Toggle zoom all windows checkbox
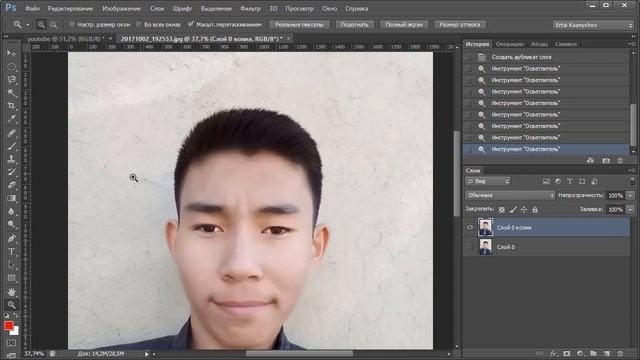This screenshot has width=640, height=360. pyautogui.click(x=138, y=24)
